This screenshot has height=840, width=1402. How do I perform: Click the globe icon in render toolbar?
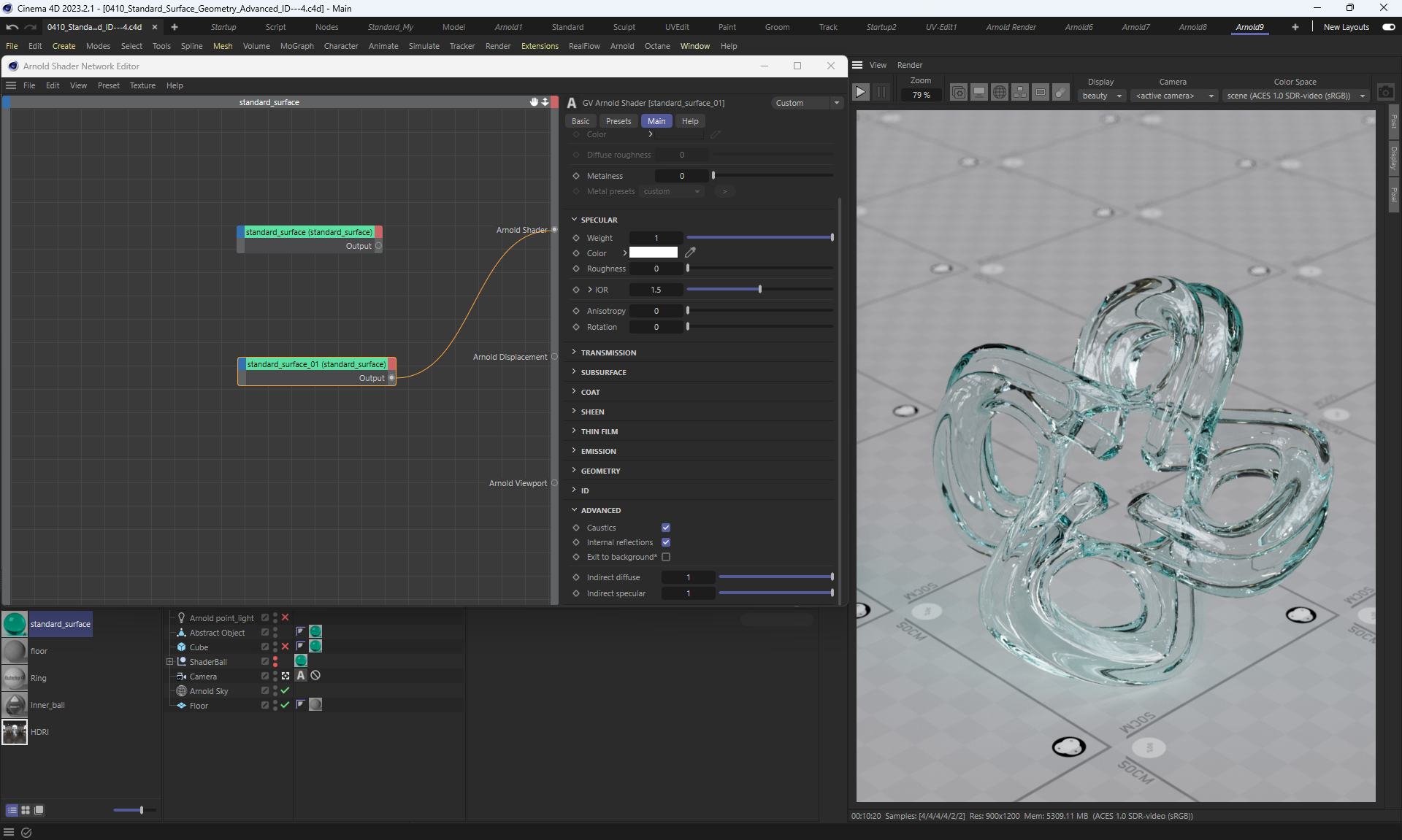pos(1000,93)
